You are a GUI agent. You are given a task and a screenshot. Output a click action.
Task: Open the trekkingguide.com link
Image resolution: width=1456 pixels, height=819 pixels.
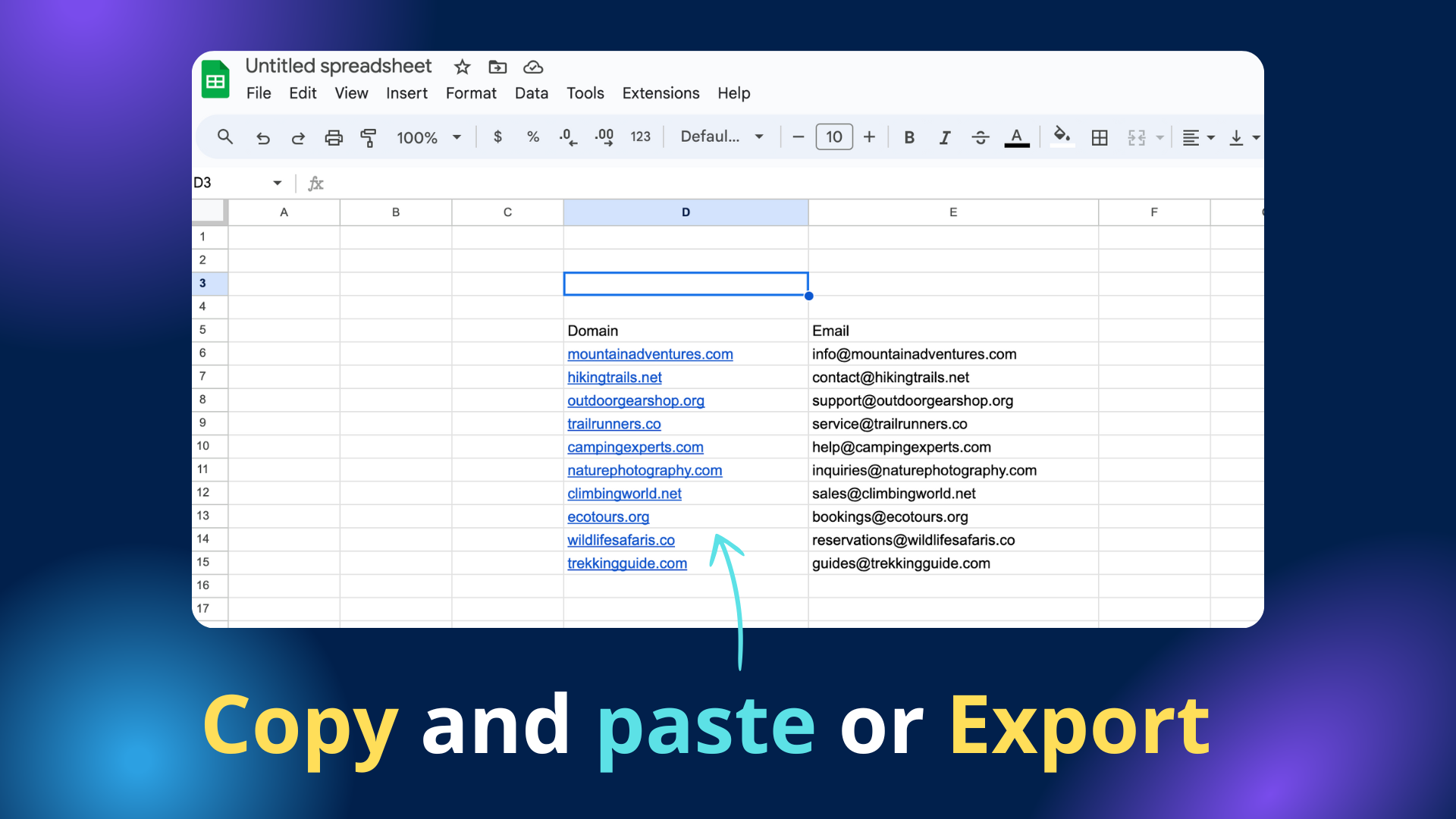(x=627, y=563)
